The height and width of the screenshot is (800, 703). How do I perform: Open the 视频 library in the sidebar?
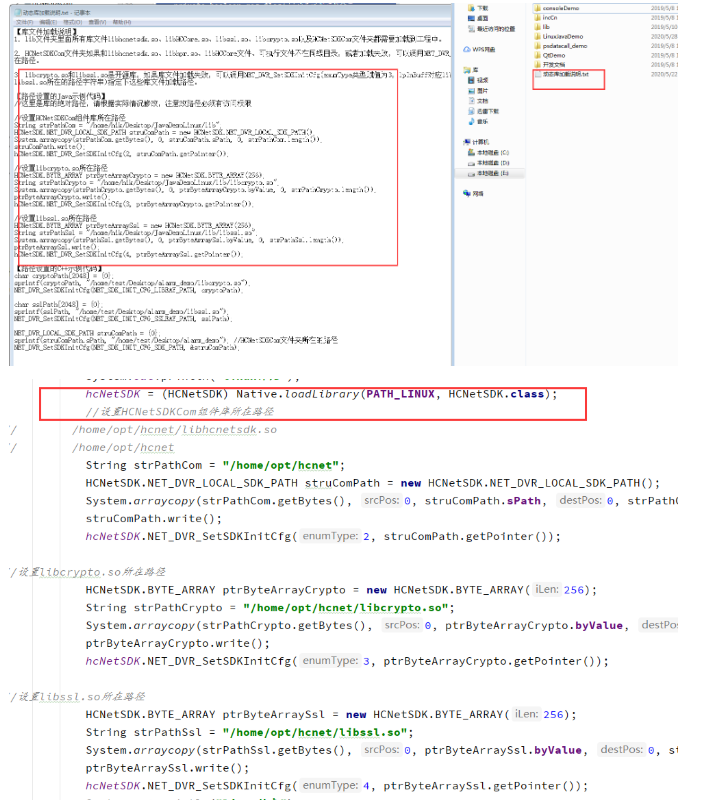pos(478,80)
